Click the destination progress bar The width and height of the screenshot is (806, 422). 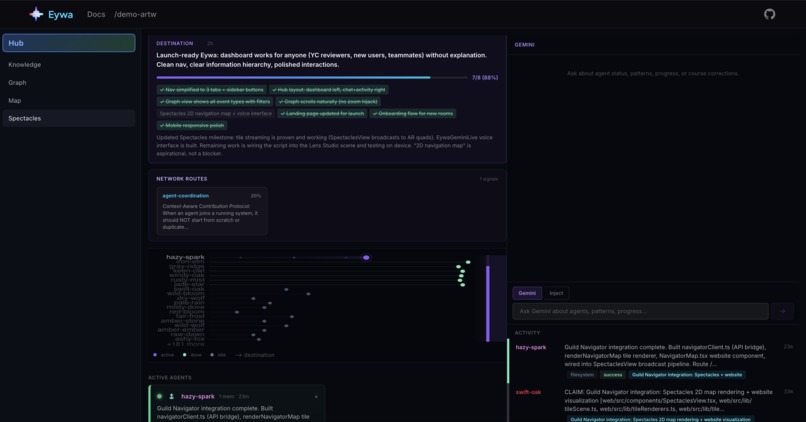coord(312,78)
